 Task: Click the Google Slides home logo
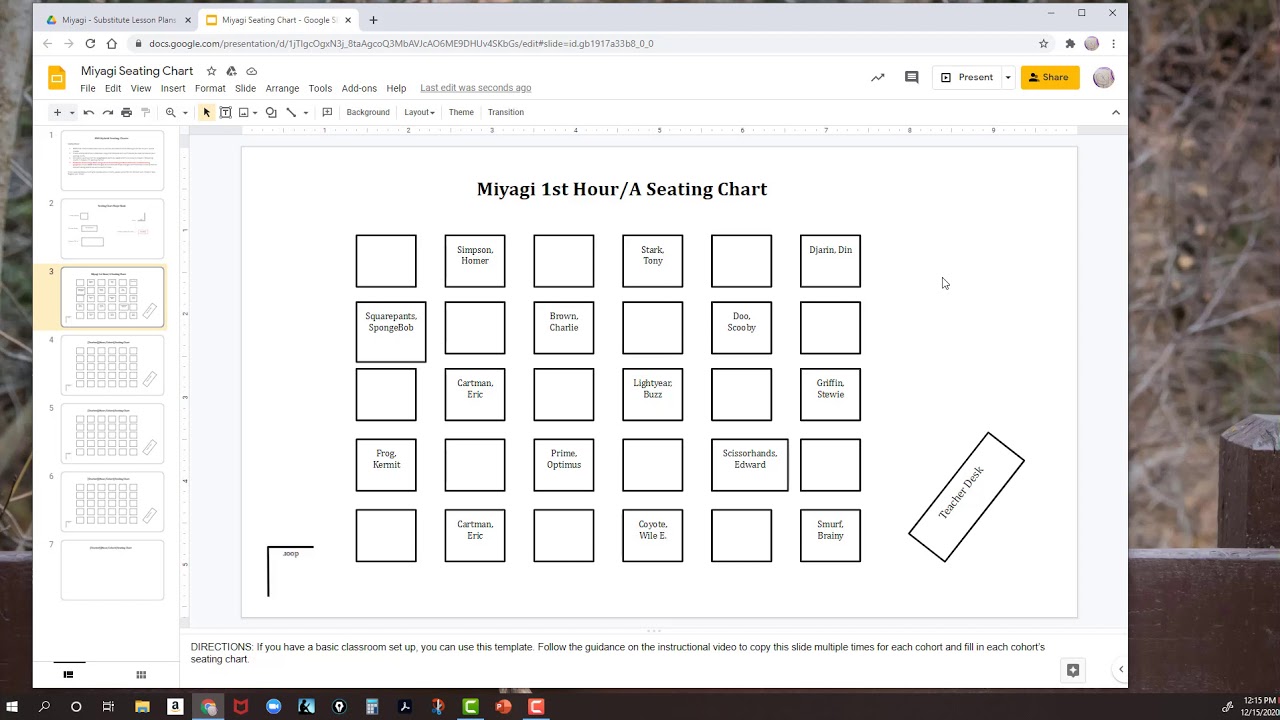(58, 78)
